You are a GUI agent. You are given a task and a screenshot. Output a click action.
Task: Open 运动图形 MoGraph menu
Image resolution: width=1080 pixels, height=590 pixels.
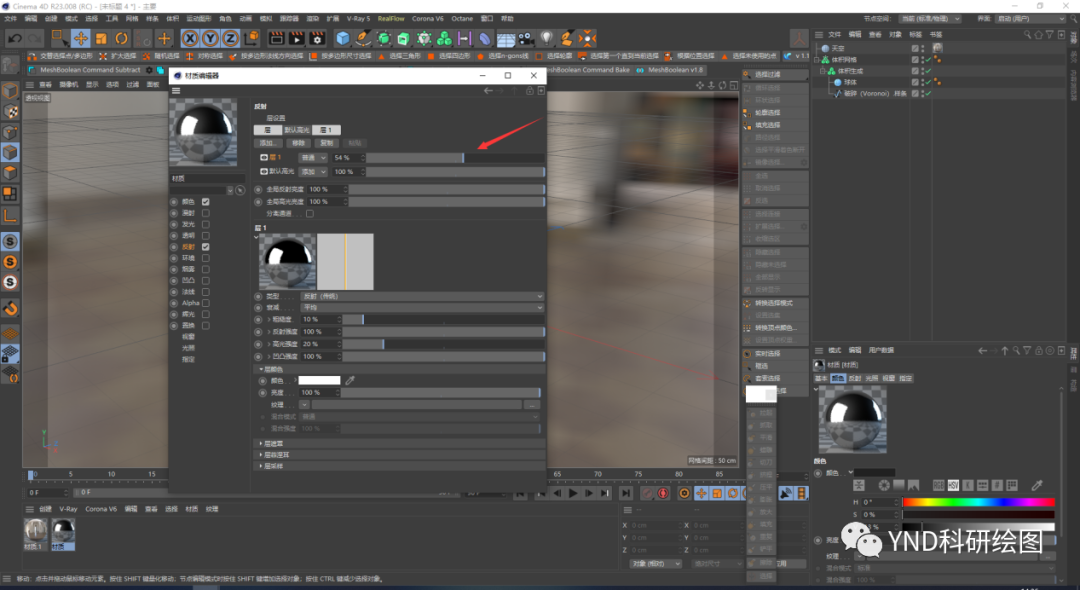[x=198, y=19]
